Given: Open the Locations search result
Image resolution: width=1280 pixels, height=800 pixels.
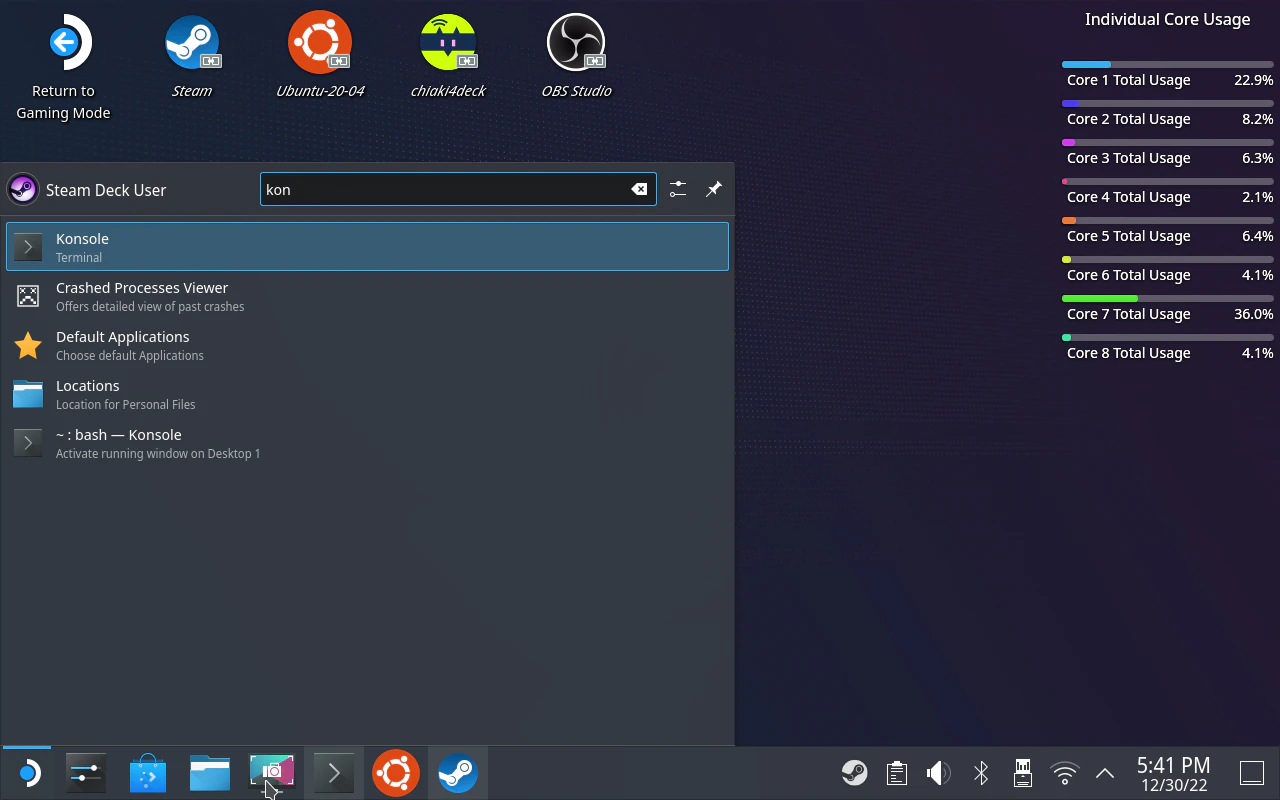Looking at the screenshot, I should (367, 394).
